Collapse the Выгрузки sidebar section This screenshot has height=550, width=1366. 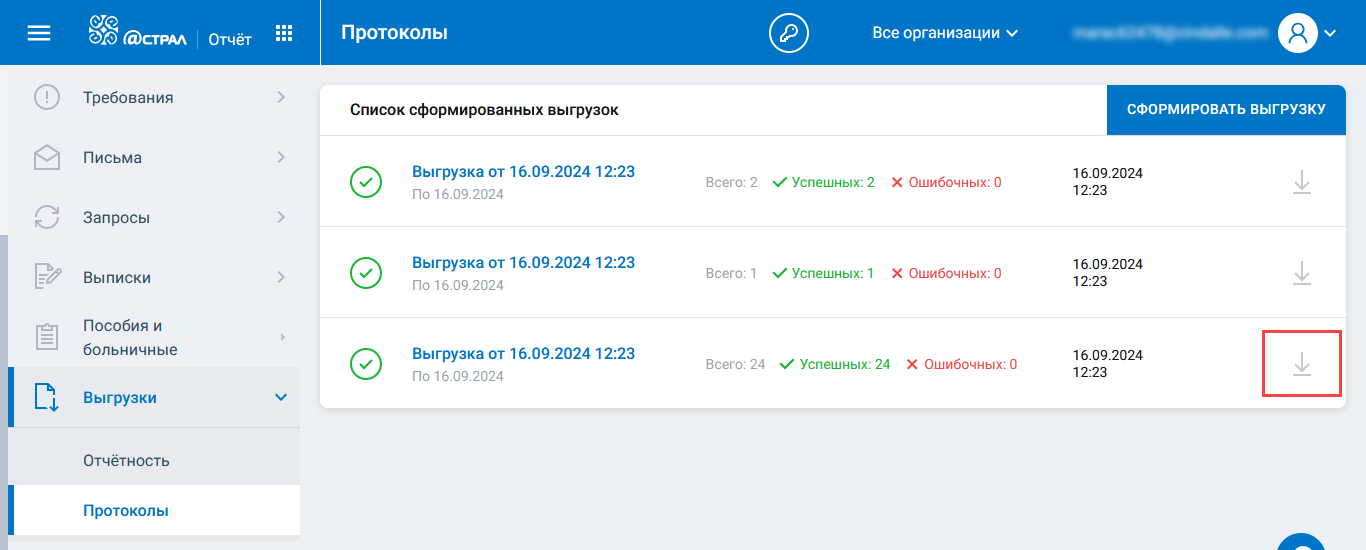click(x=280, y=398)
